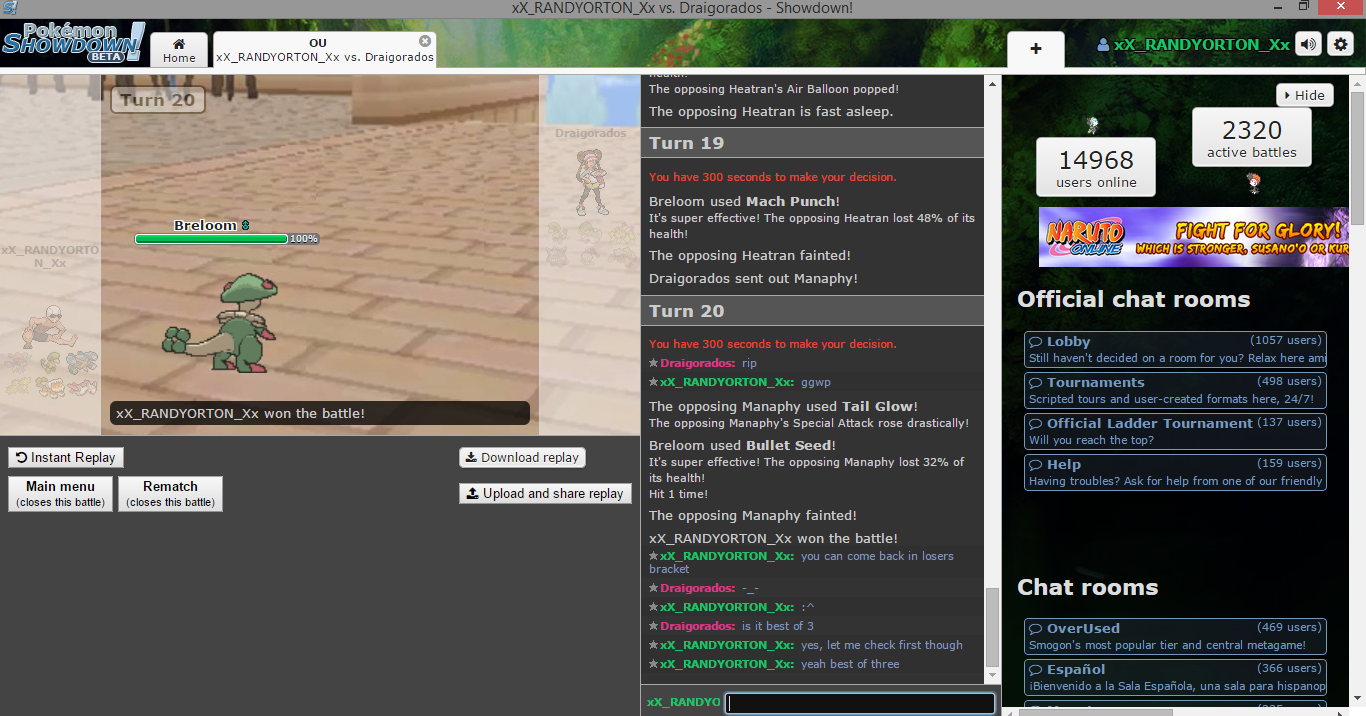Click the Turn 20 header in battle log
Image resolution: width=1366 pixels, height=716 pixels.
point(812,311)
